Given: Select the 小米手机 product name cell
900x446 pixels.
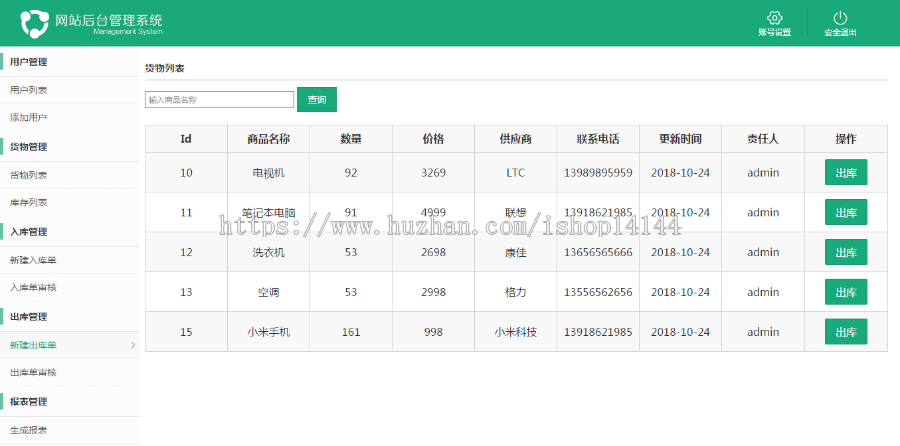Looking at the screenshot, I should coord(269,332).
